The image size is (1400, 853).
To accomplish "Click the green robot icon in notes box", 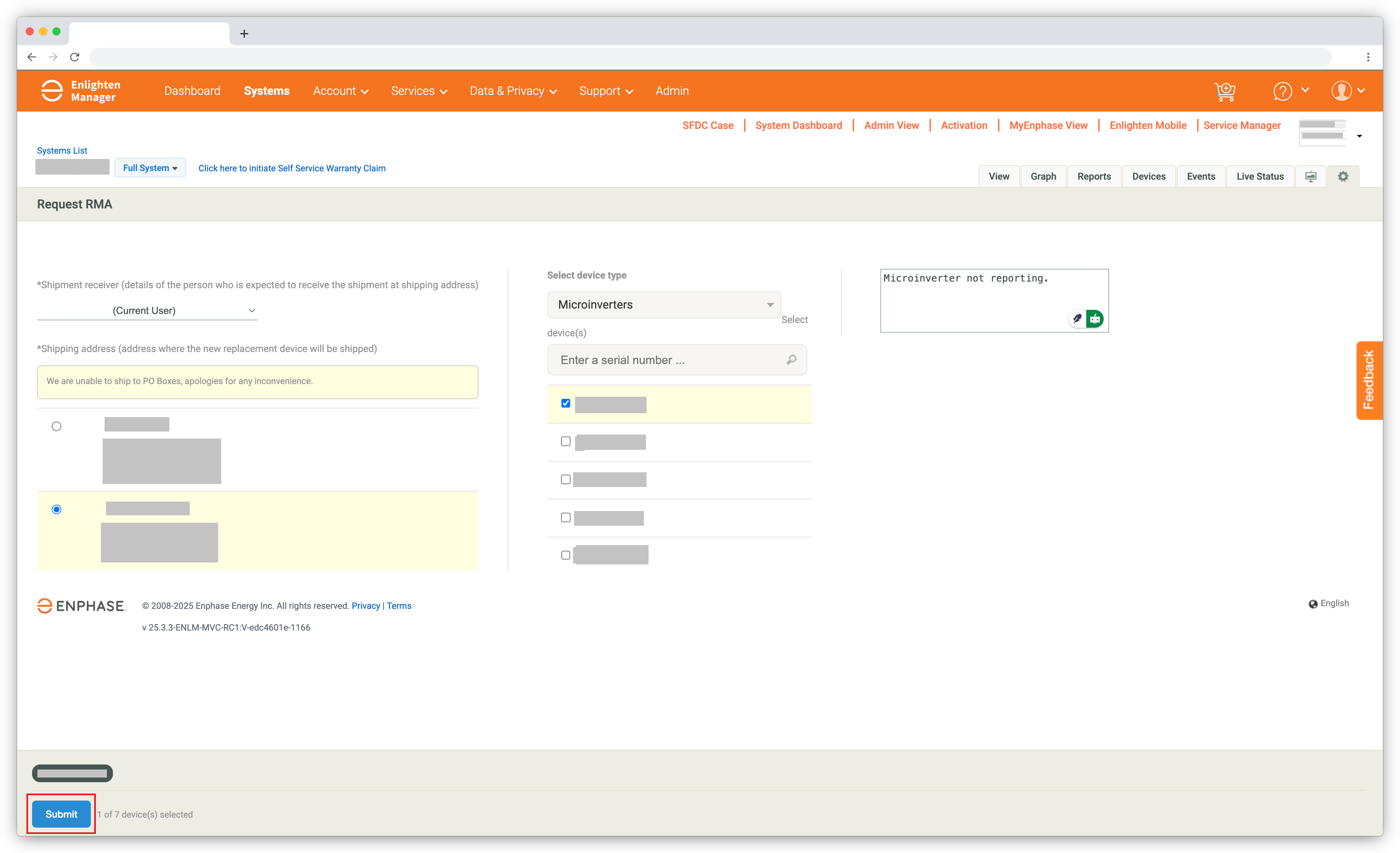I will click(x=1095, y=319).
